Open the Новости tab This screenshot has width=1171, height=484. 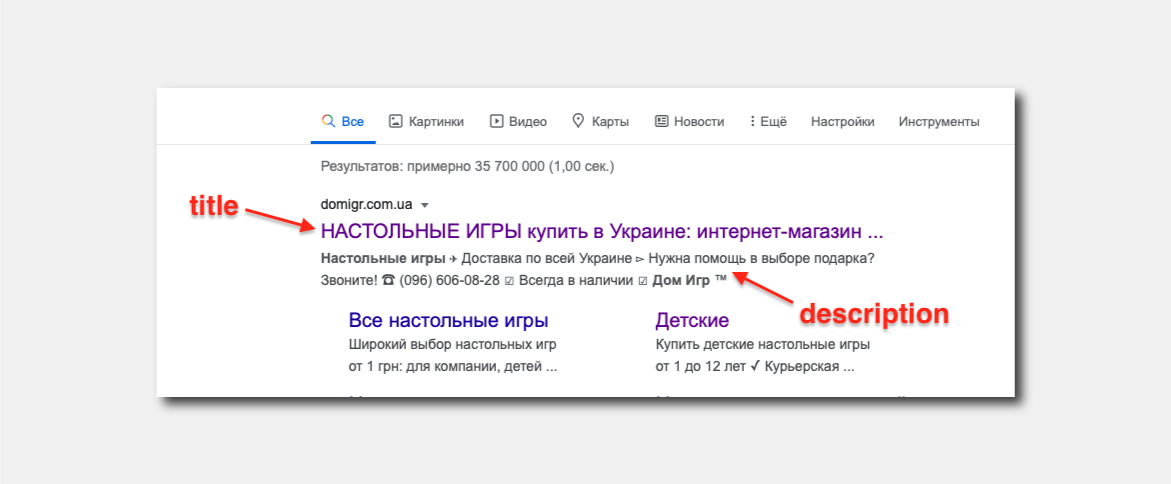point(689,121)
